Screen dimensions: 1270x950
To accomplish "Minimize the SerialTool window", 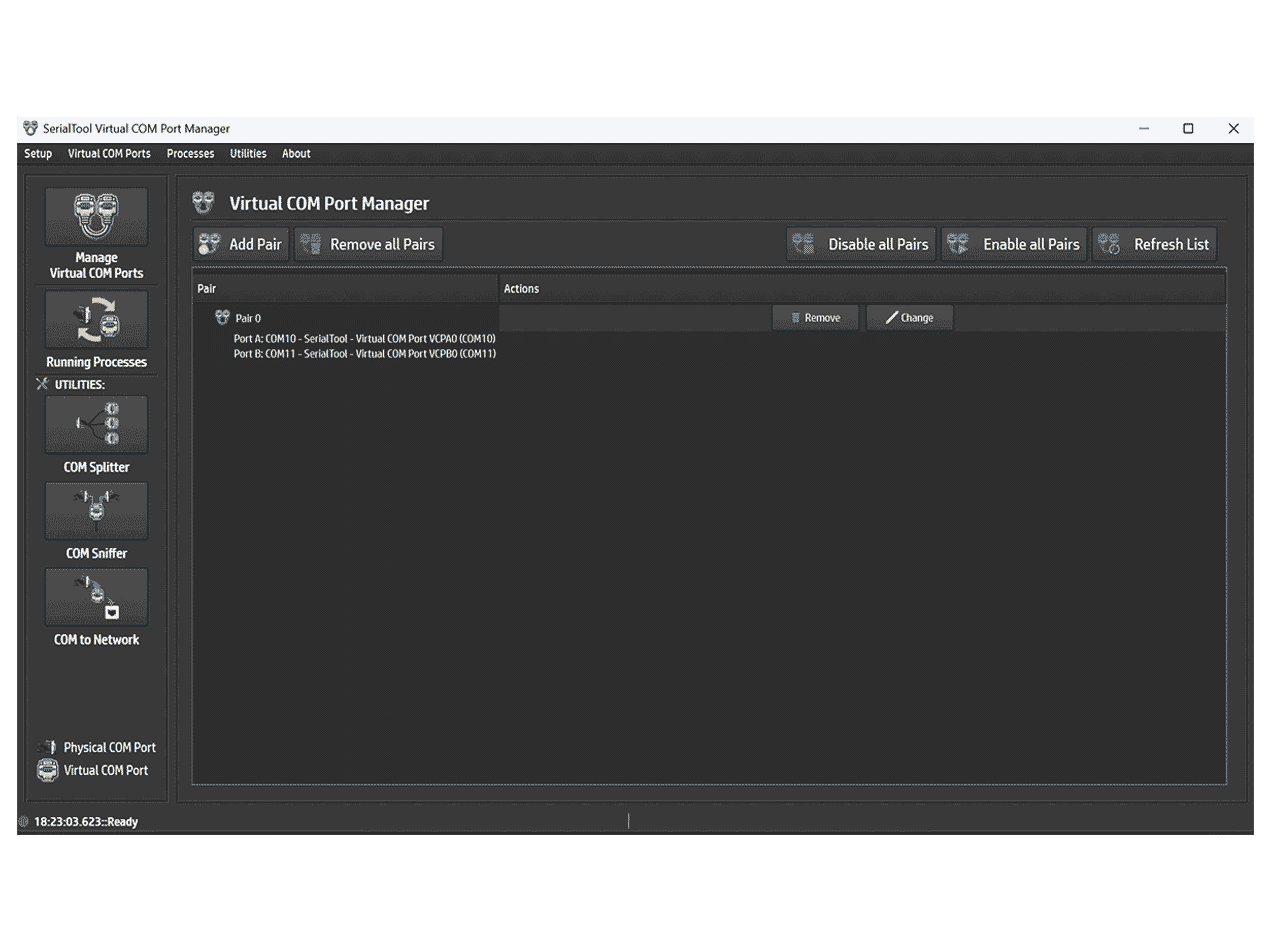I will pyautogui.click(x=1144, y=129).
